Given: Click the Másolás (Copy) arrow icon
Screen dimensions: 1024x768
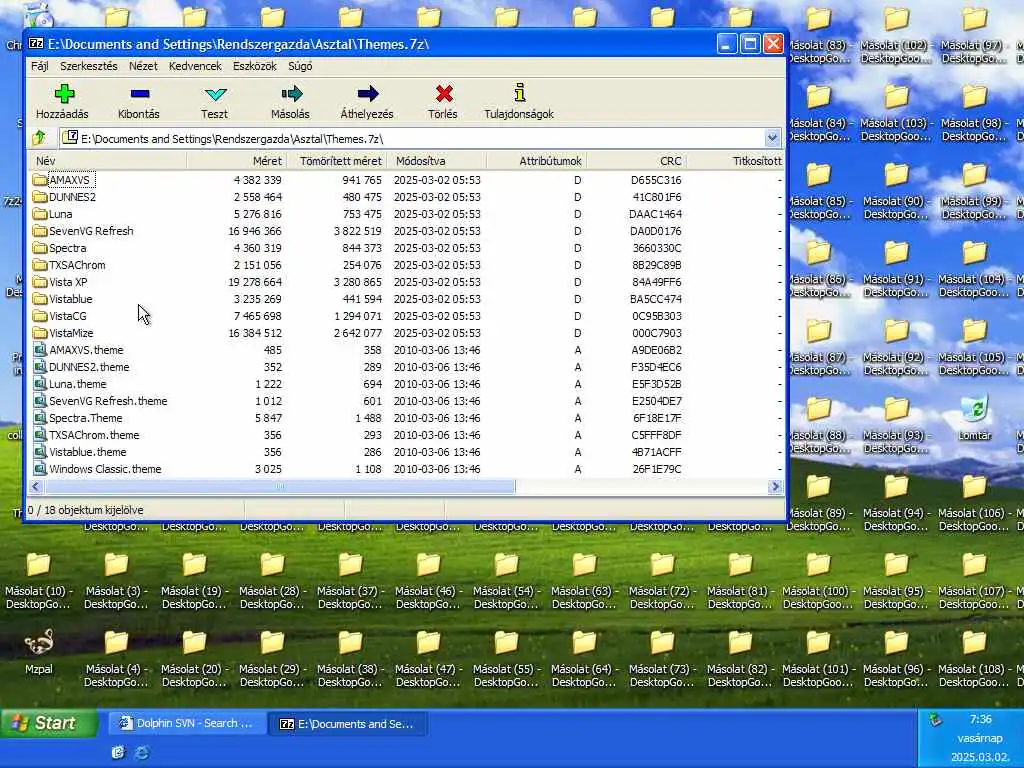Looking at the screenshot, I should [291, 94].
